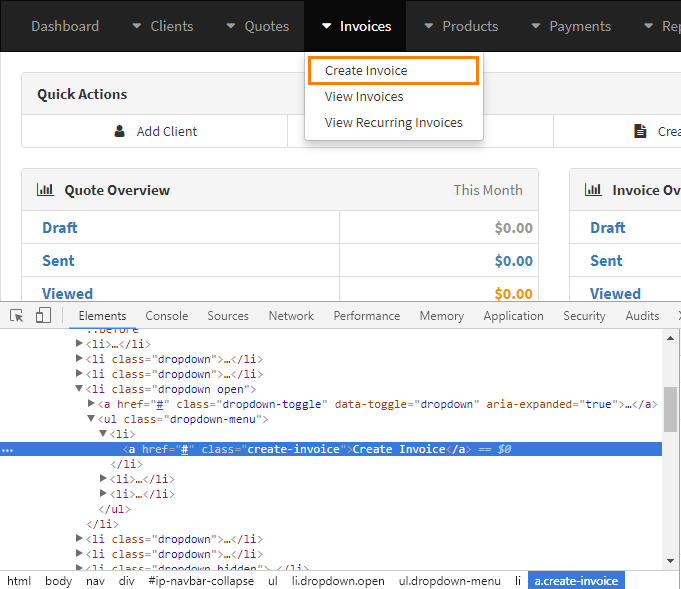This screenshot has width=681, height=589.
Task: Click the three dots beside highlighted DOM row
Action: (7, 450)
